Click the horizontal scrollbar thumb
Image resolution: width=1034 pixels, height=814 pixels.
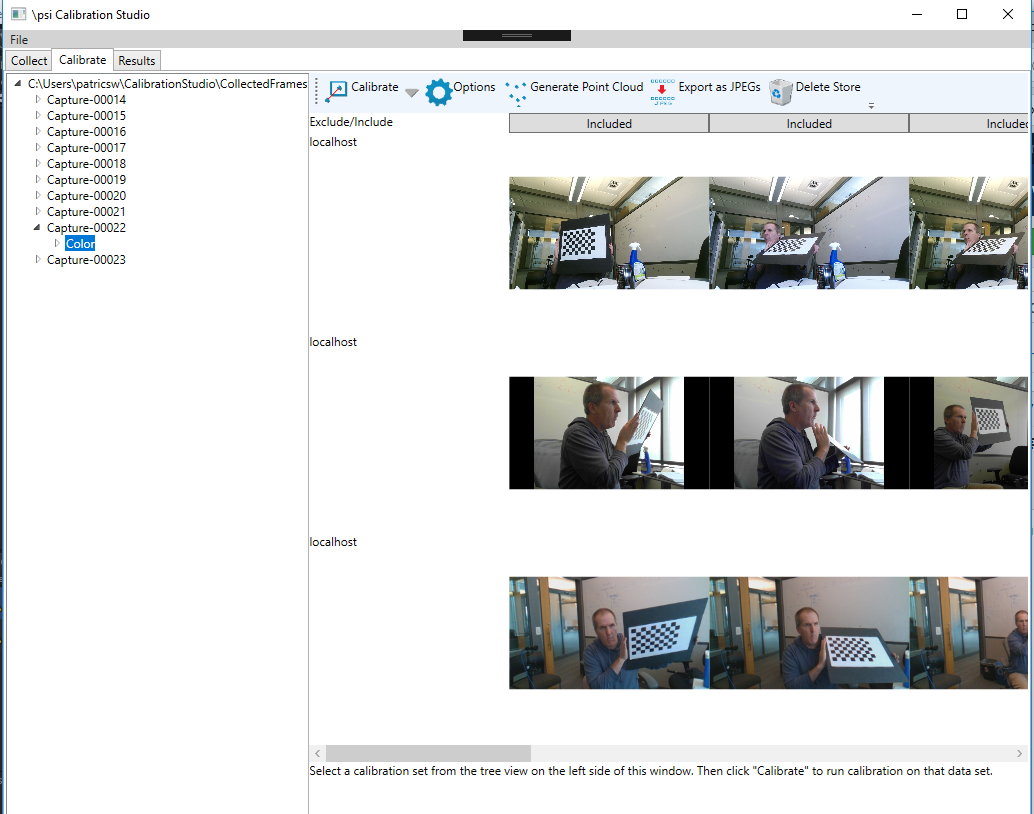coord(429,753)
